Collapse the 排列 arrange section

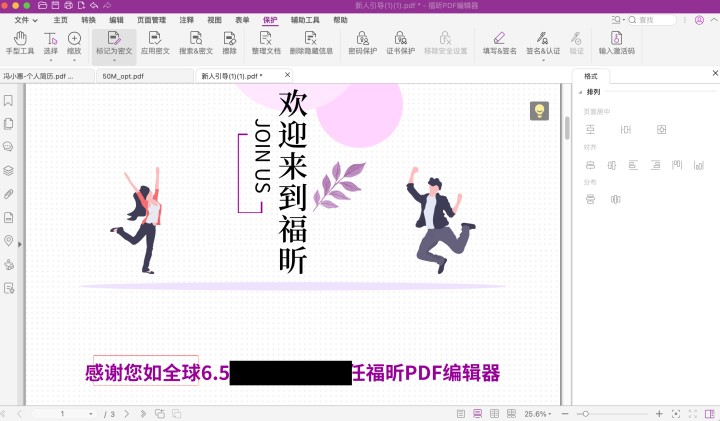580,92
